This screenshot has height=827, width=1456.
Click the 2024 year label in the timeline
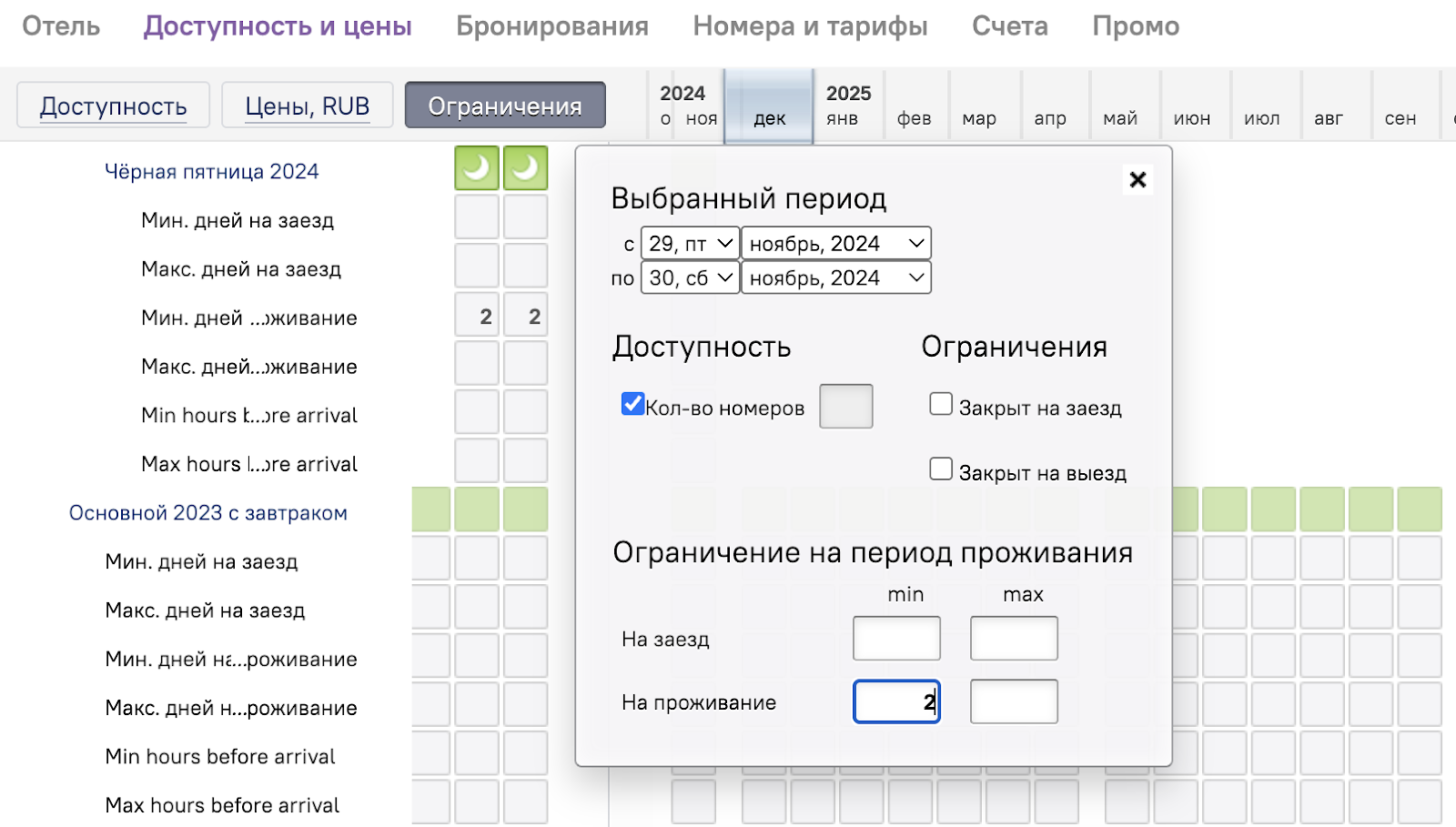click(682, 93)
